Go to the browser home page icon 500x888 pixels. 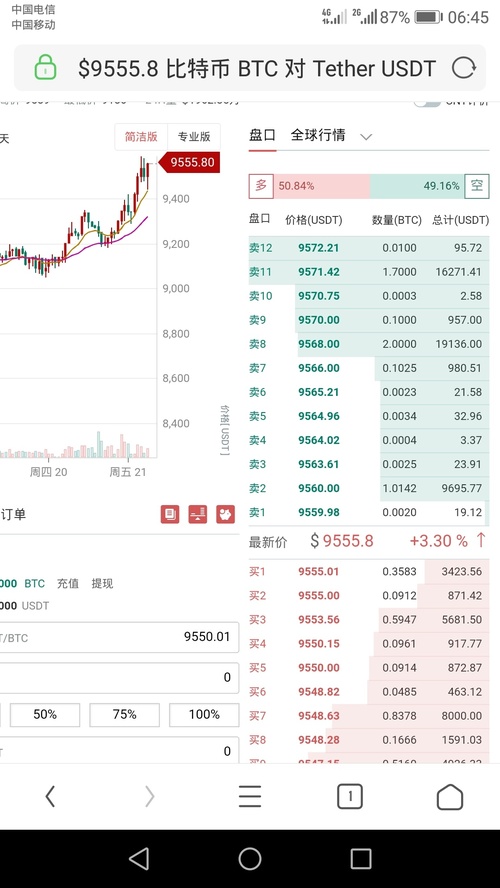tap(450, 796)
